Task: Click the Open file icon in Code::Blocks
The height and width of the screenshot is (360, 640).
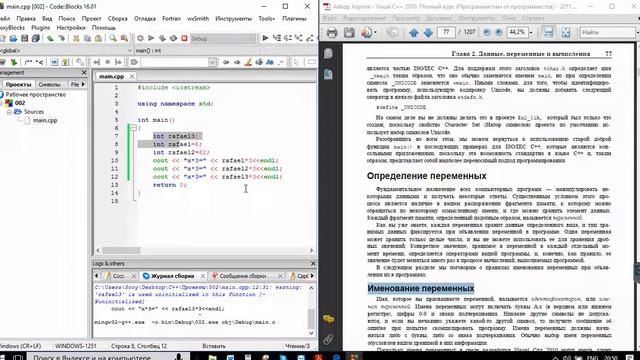Action: click(x=13, y=38)
